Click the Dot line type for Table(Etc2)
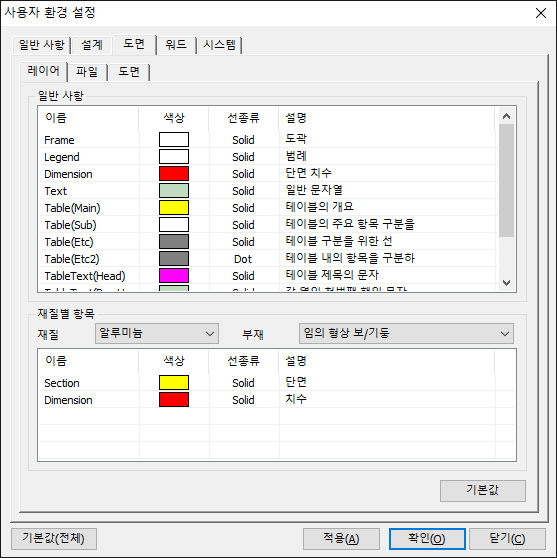Viewport: 557px width, 558px height. (243, 259)
